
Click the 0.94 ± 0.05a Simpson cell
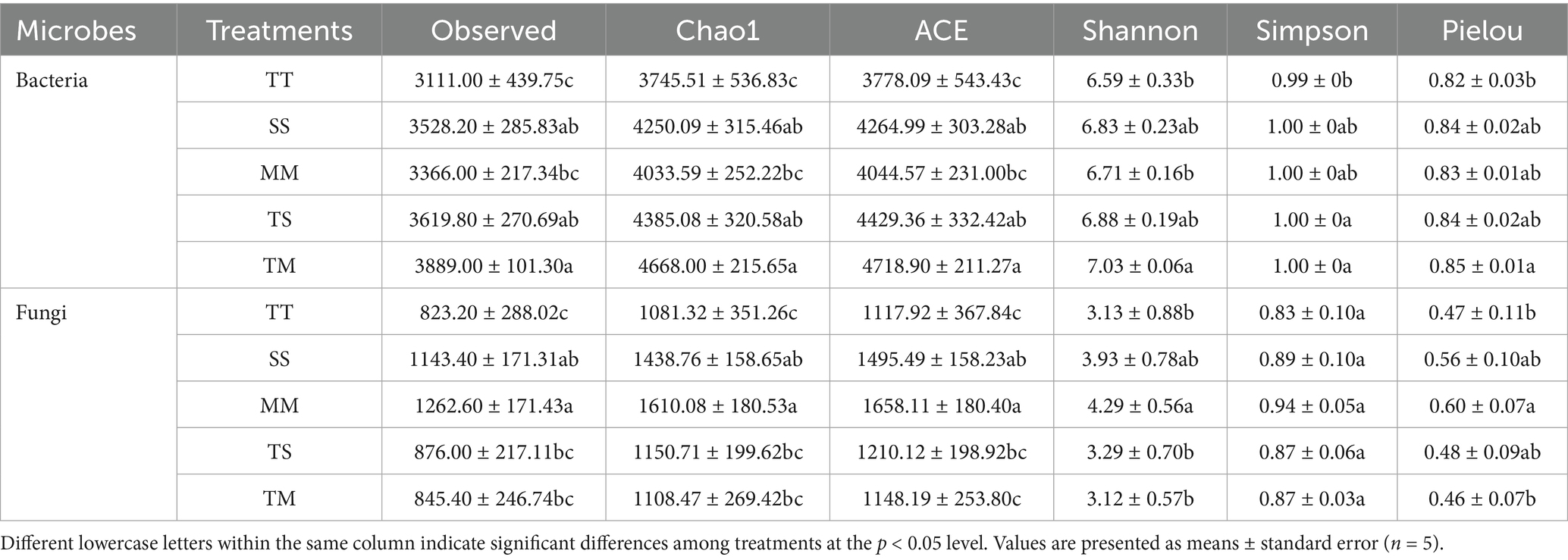1312,405
